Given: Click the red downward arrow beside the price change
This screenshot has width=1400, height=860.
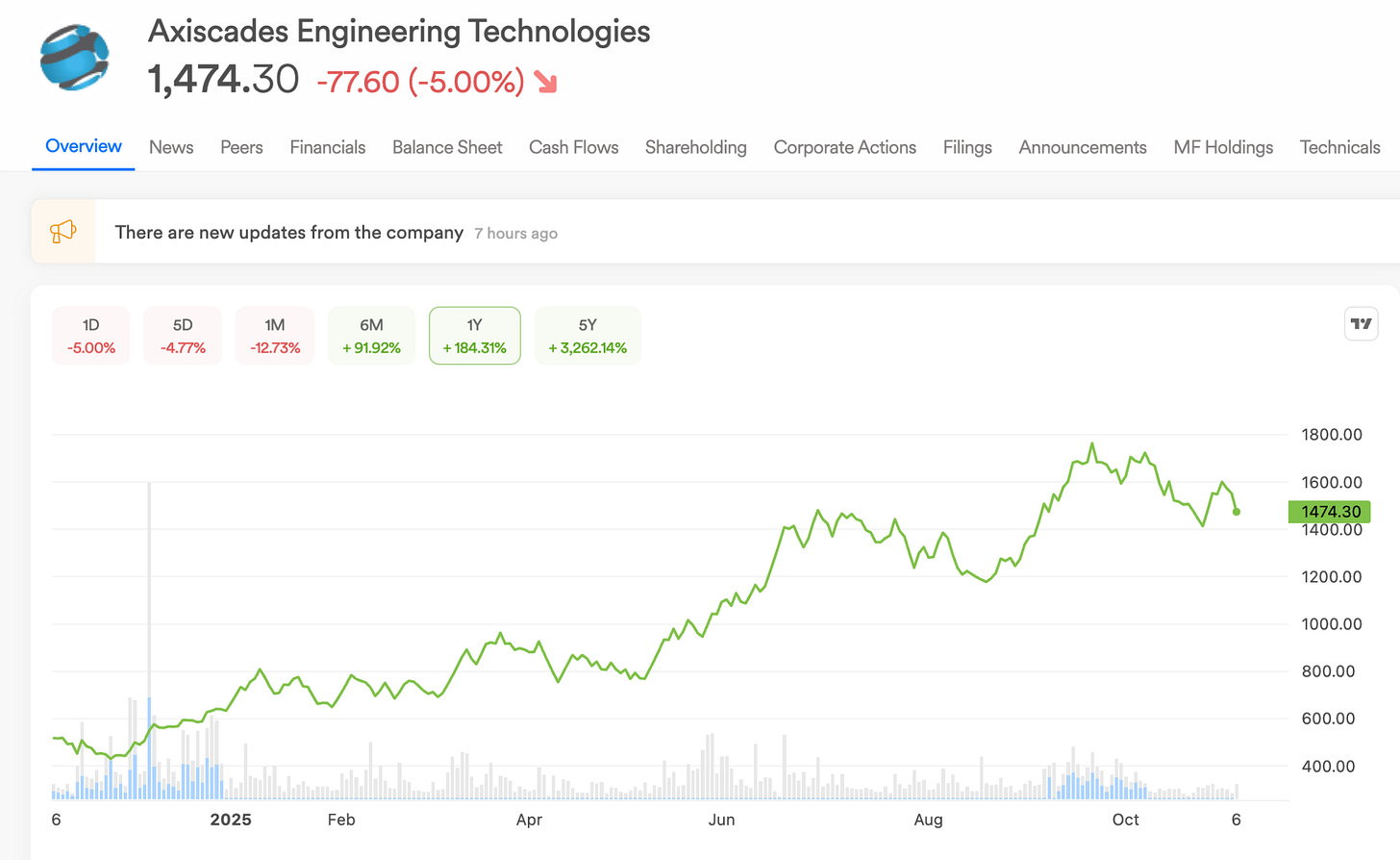Looking at the screenshot, I should (546, 82).
